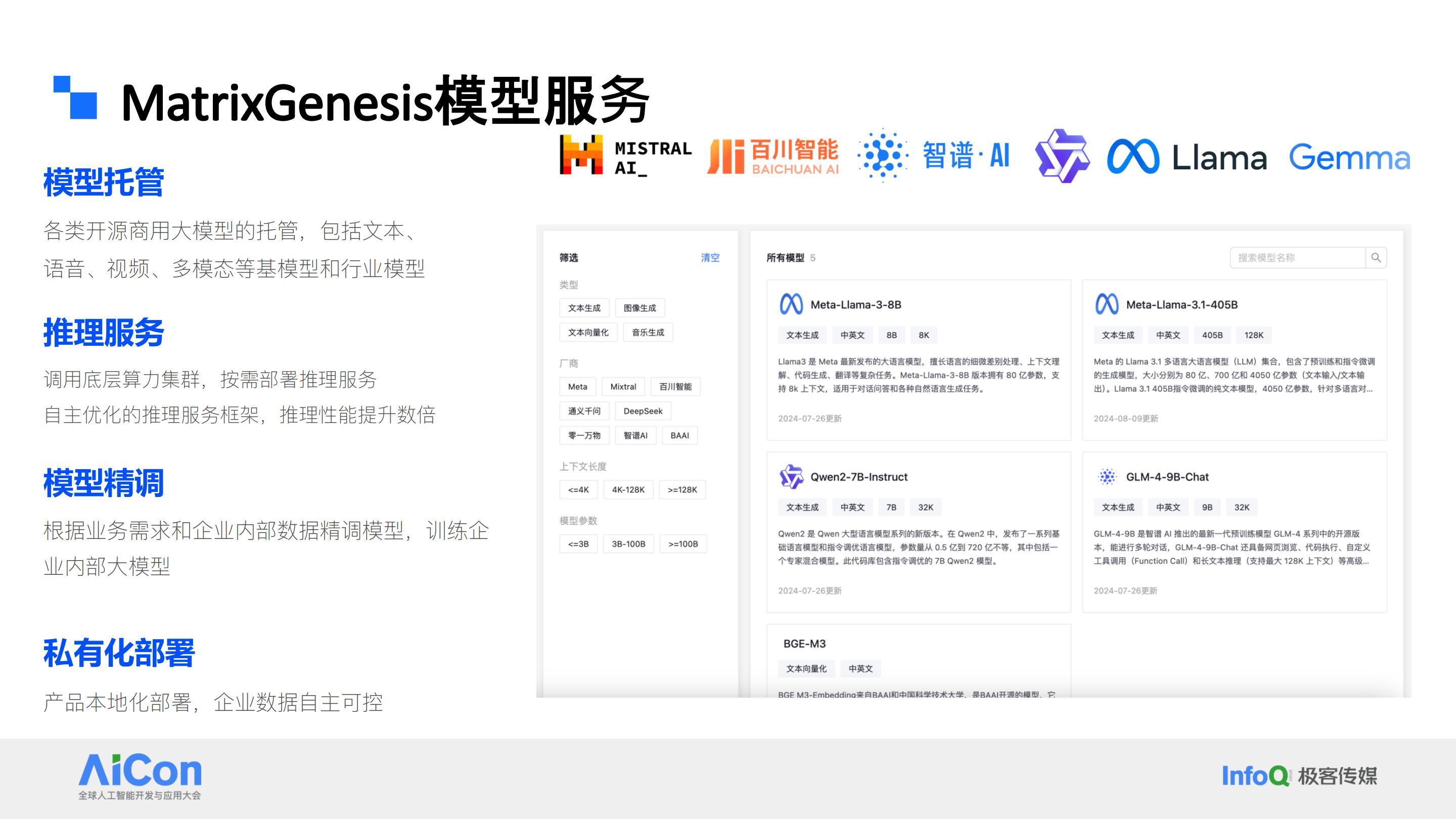Toggle the 文本向量化 type filter
The image size is (1456, 819).
point(588,332)
